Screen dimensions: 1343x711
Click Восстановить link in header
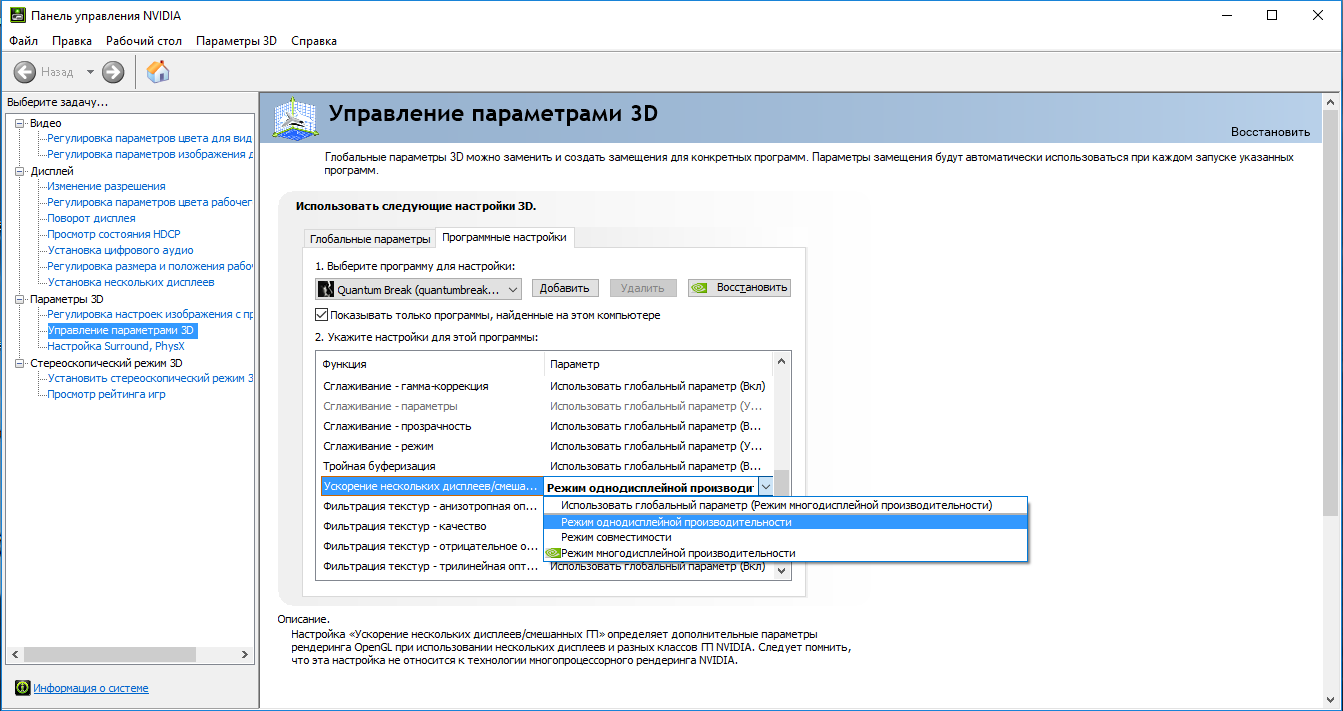pyautogui.click(x=1270, y=132)
